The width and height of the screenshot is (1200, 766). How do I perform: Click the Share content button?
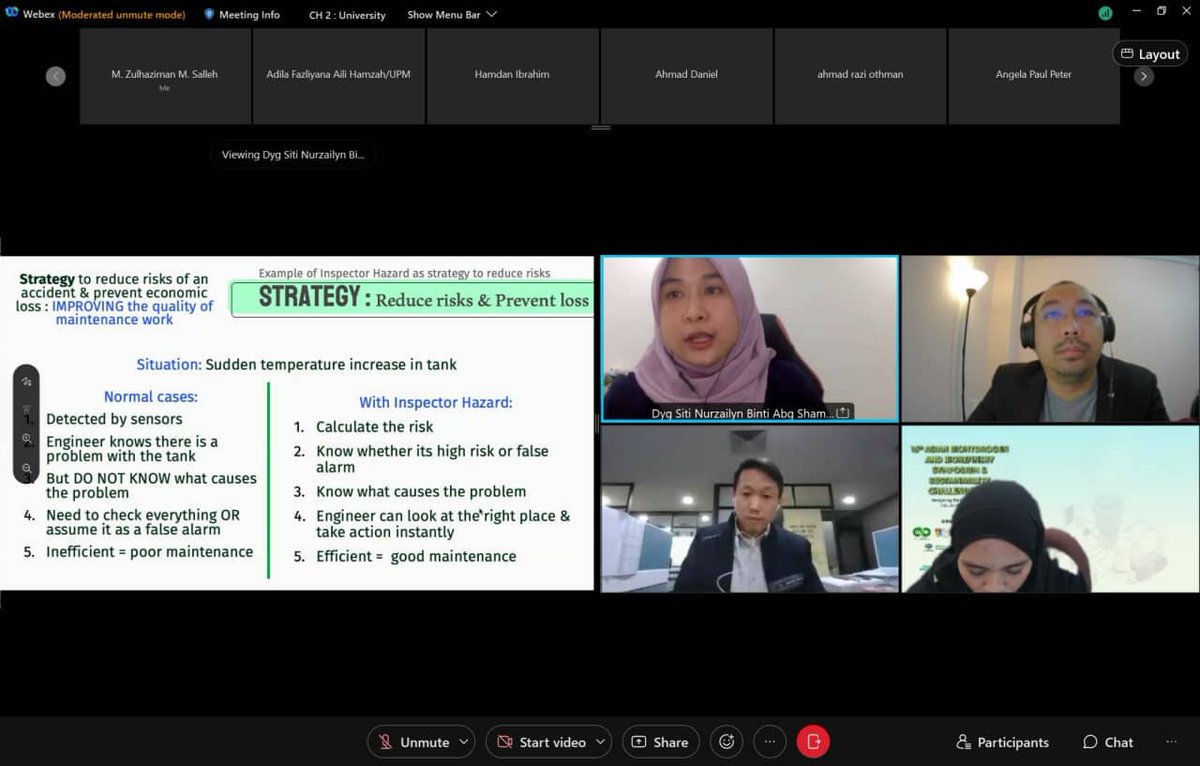[660, 742]
